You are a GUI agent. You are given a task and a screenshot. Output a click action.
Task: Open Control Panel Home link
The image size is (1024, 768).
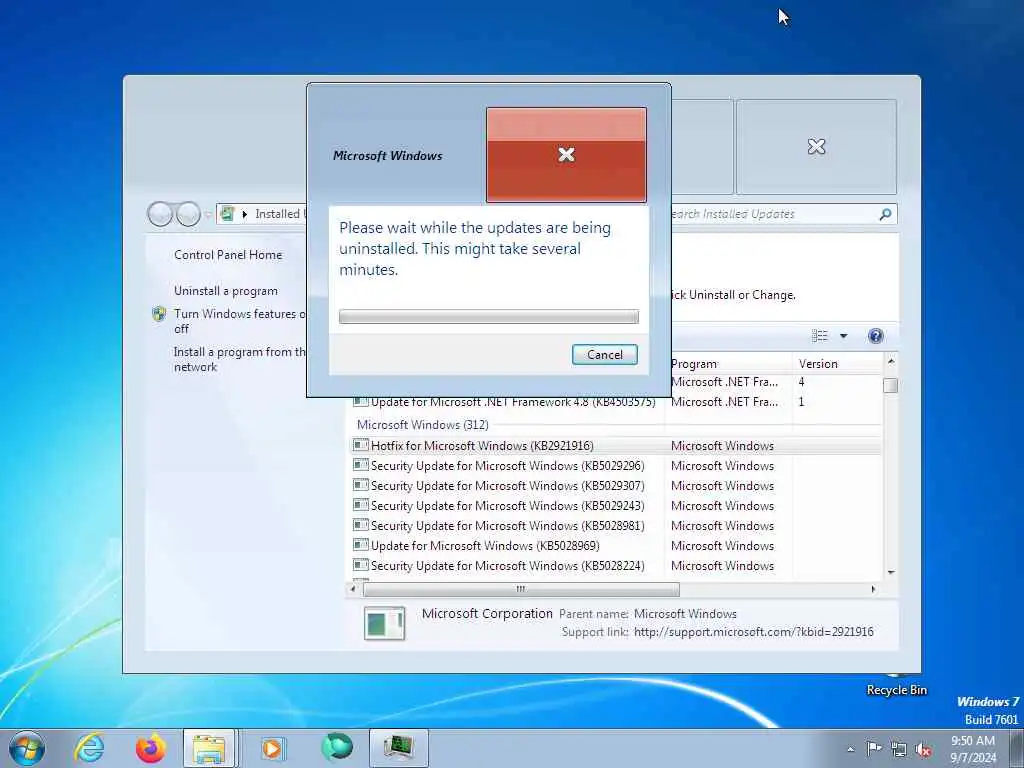click(228, 255)
